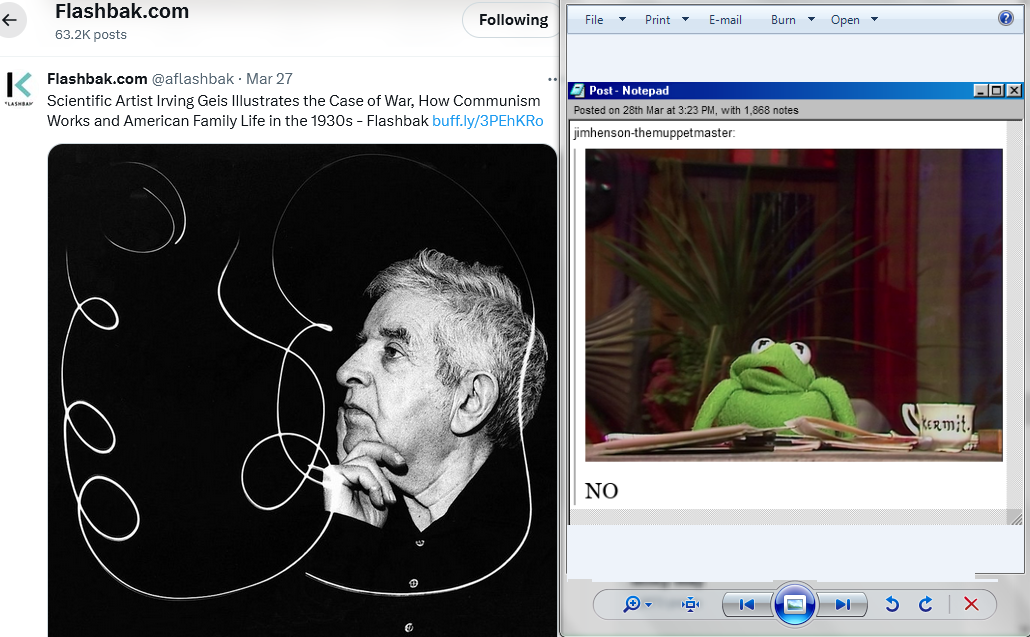Screen dimensions: 1030x637
Task: Click the Flashbak profile avatar logo
Action: point(19,89)
